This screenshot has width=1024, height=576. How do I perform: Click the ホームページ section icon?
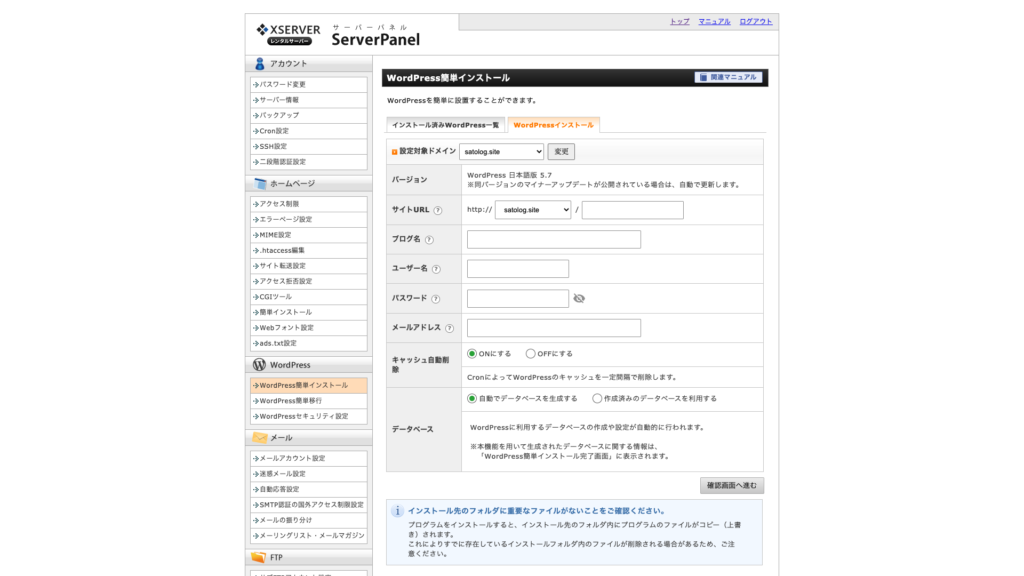tap(260, 184)
